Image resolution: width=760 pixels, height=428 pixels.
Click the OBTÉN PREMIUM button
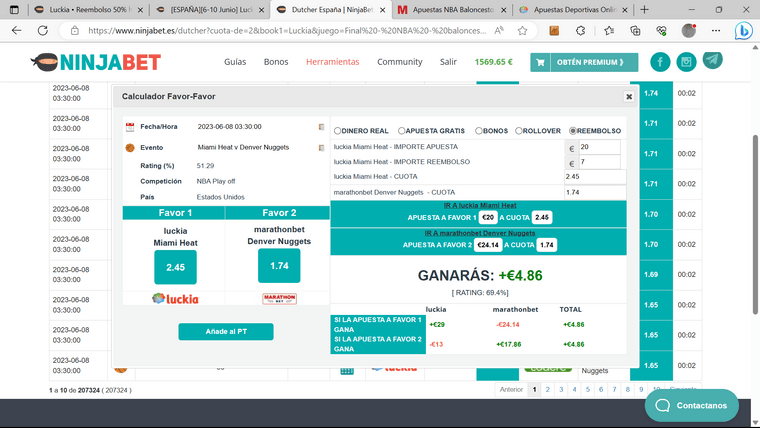[x=584, y=62]
